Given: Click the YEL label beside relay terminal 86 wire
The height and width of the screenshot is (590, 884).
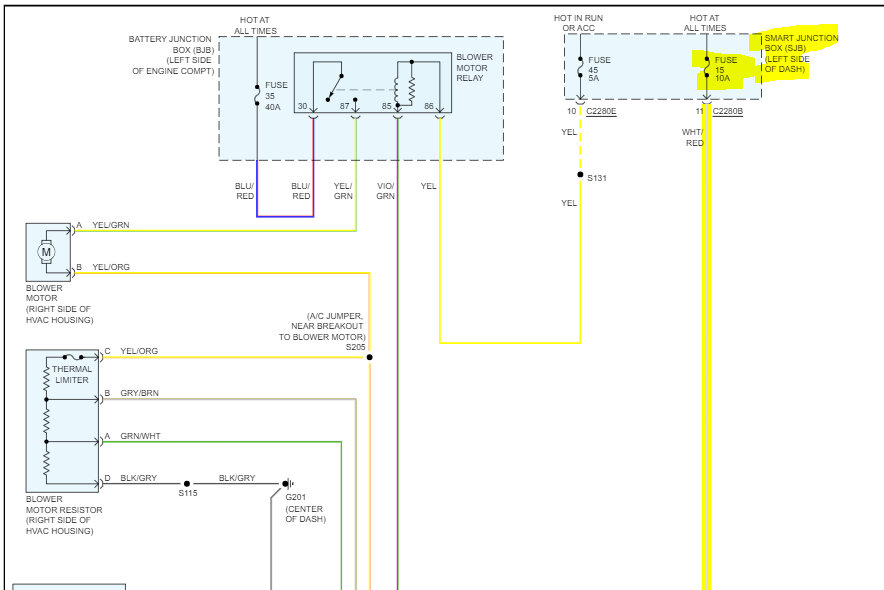Looking at the screenshot, I should coord(428,186).
